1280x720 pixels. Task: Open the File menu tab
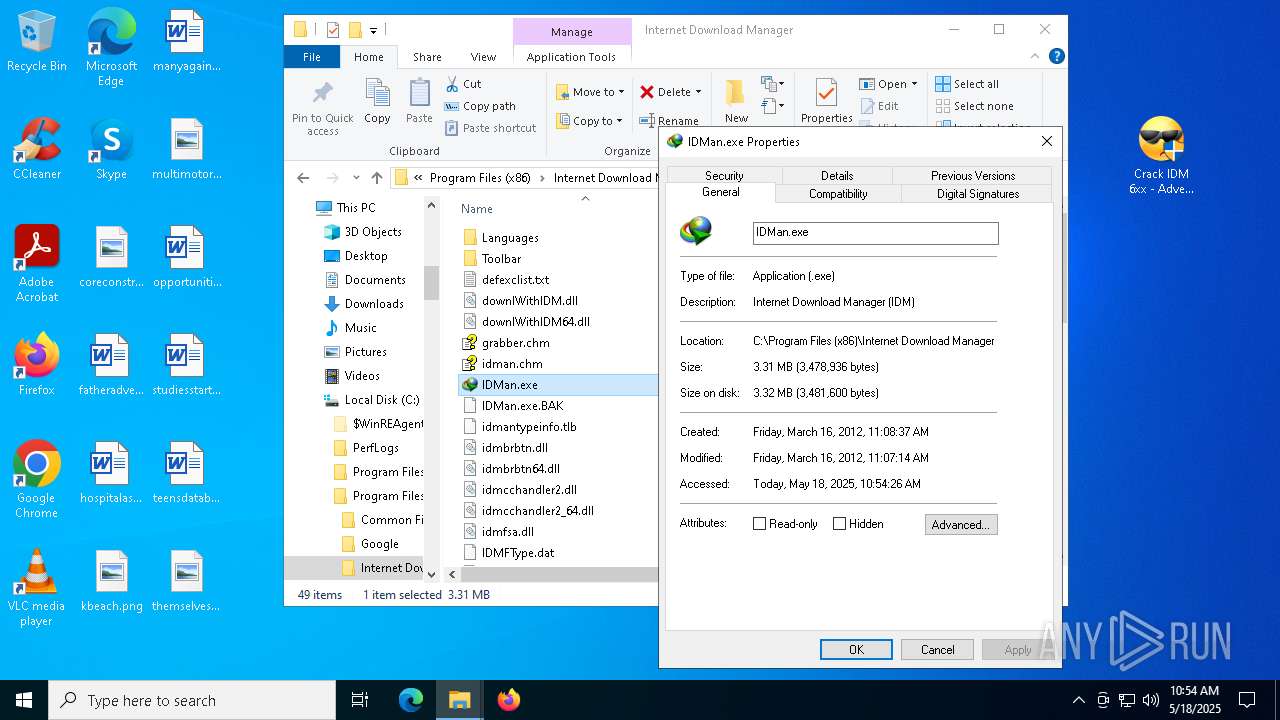312,57
